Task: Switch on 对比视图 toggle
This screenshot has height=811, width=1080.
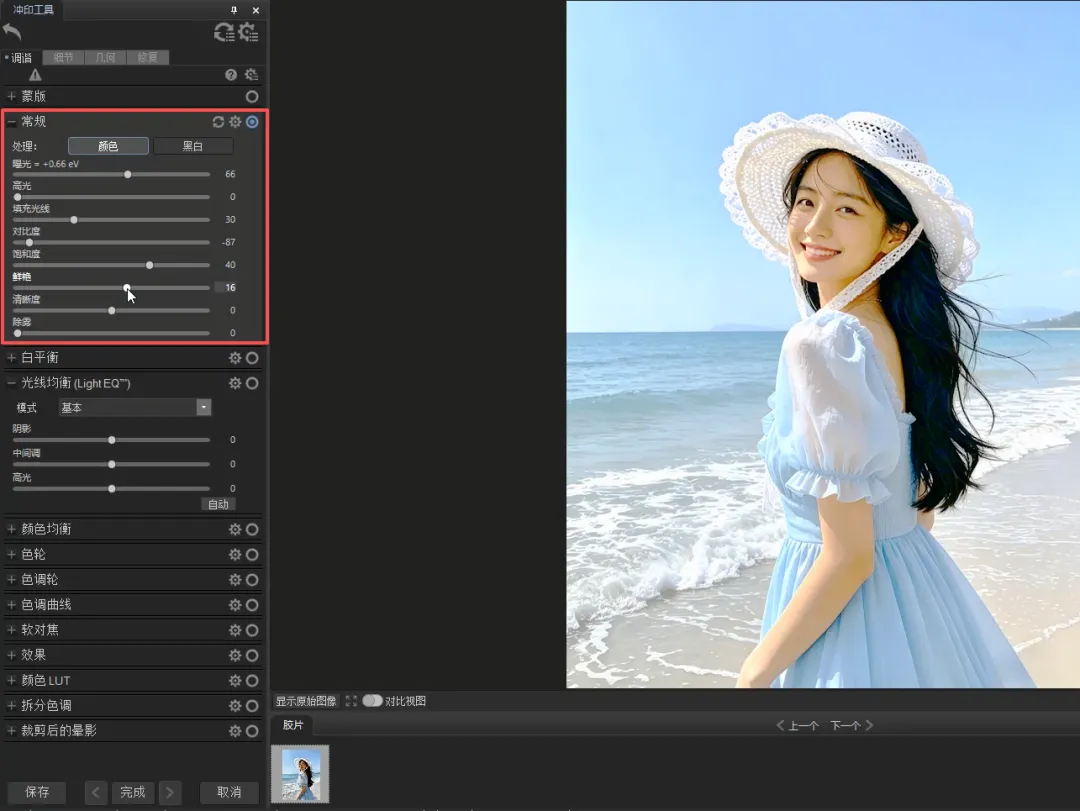Action: tap(372, 701)
